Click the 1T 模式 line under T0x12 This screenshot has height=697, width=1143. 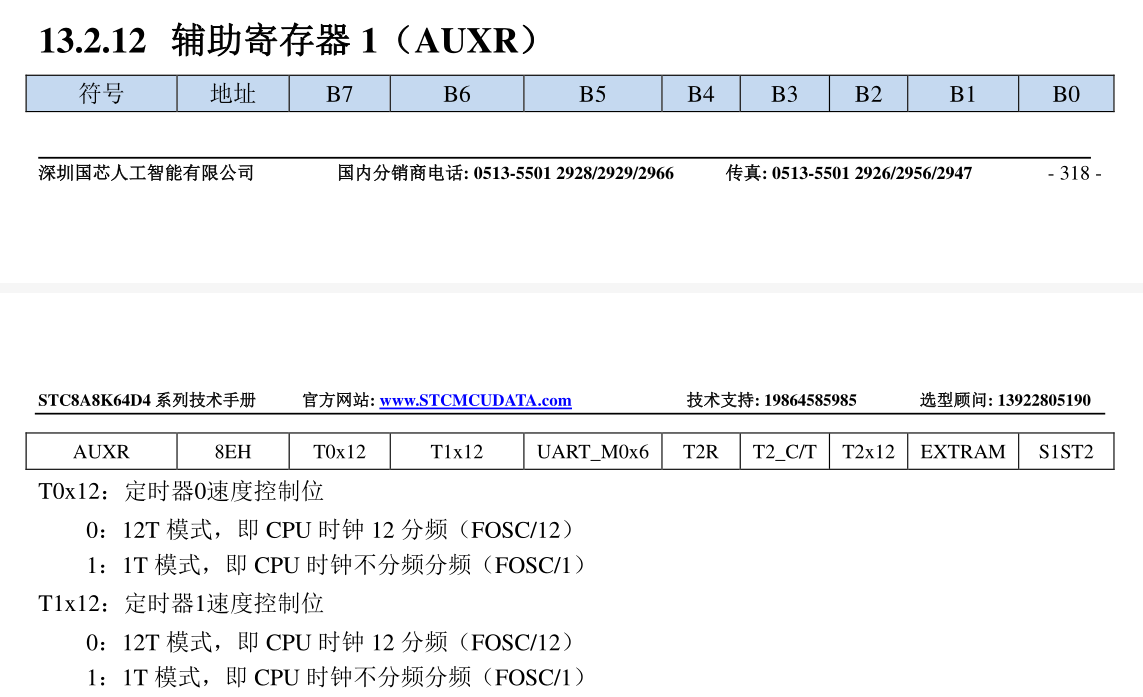coord(338,565)
